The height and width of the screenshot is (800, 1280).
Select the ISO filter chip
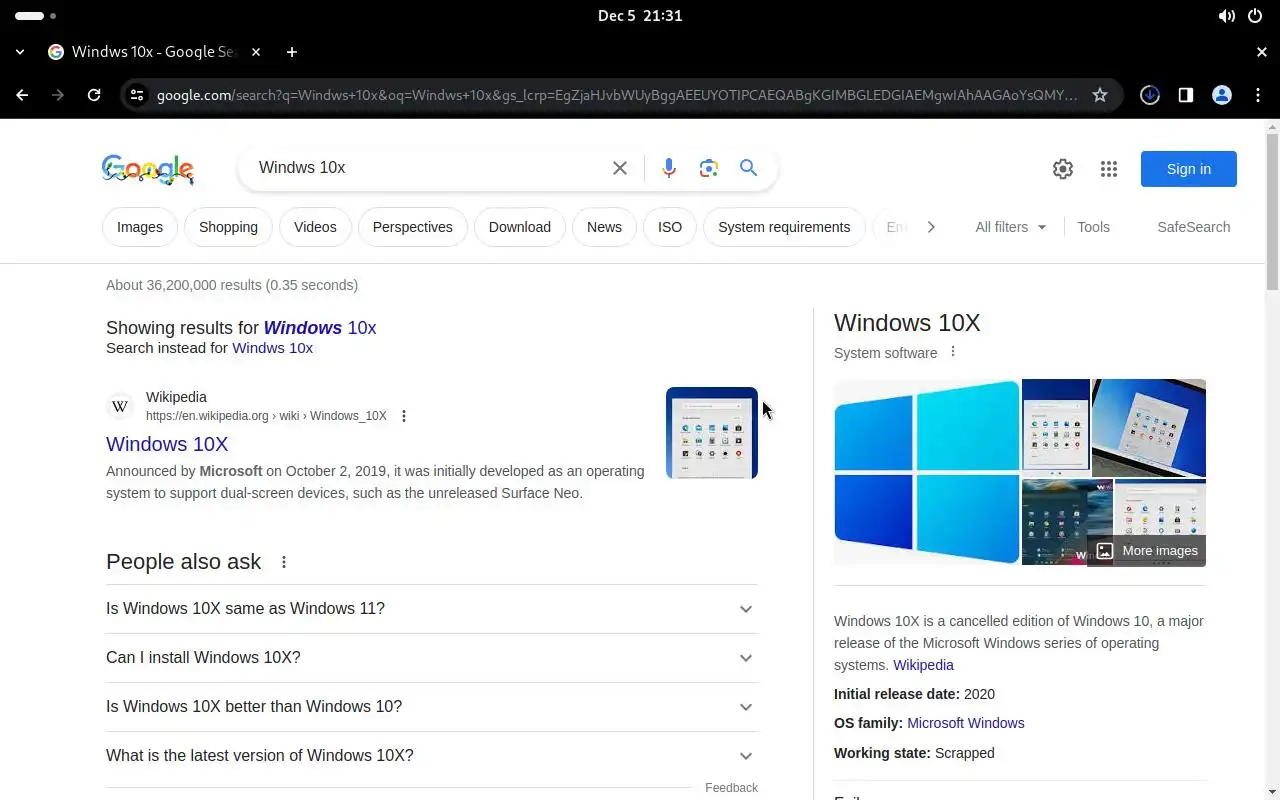(670, 227)
